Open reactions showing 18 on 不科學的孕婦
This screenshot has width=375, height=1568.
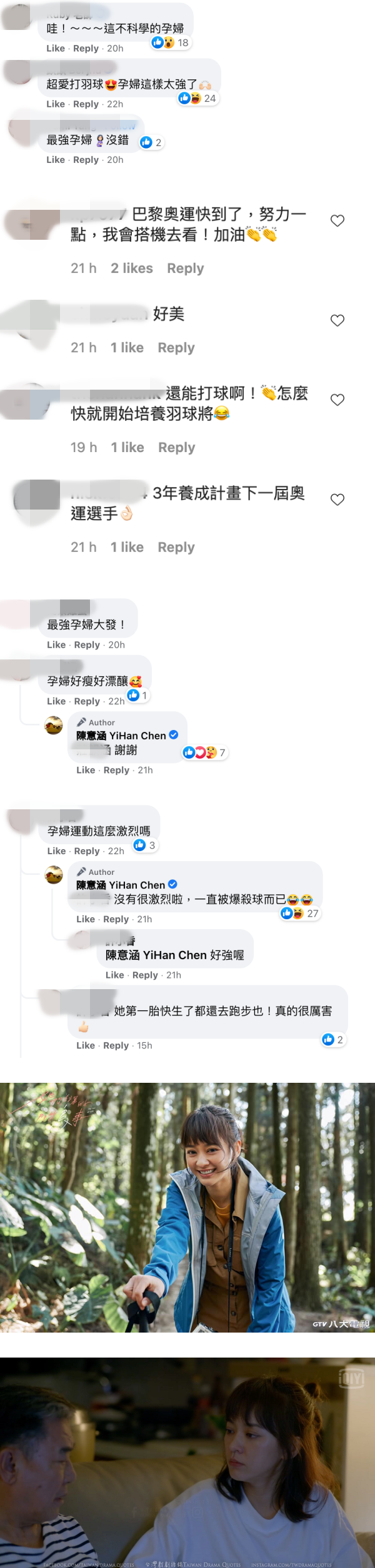point(171,42)
